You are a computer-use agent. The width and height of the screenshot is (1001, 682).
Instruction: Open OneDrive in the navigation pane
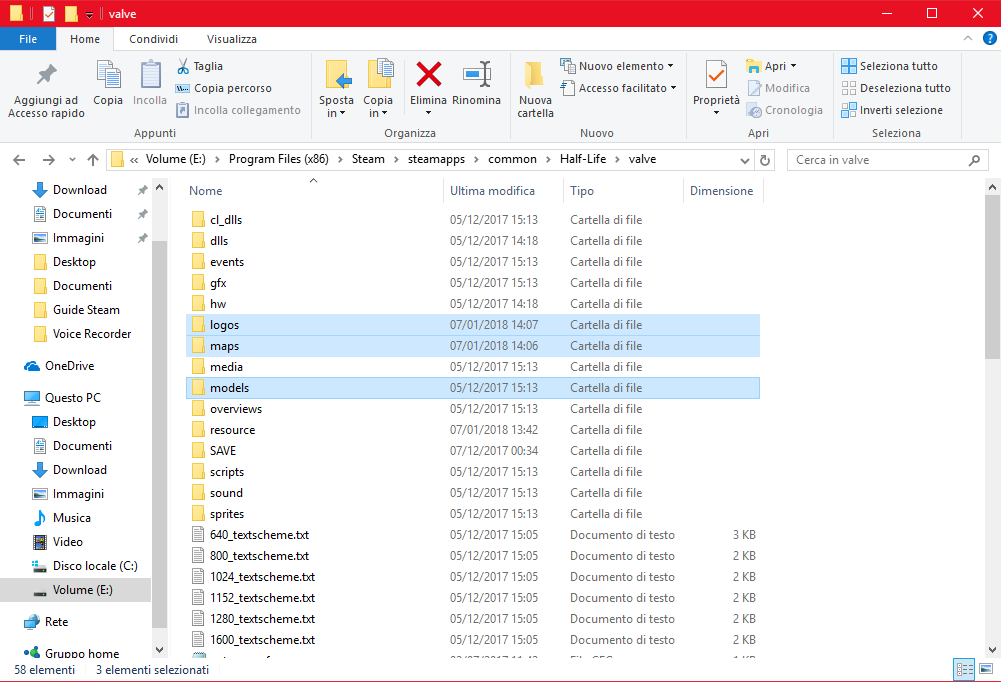click(70, 366)
